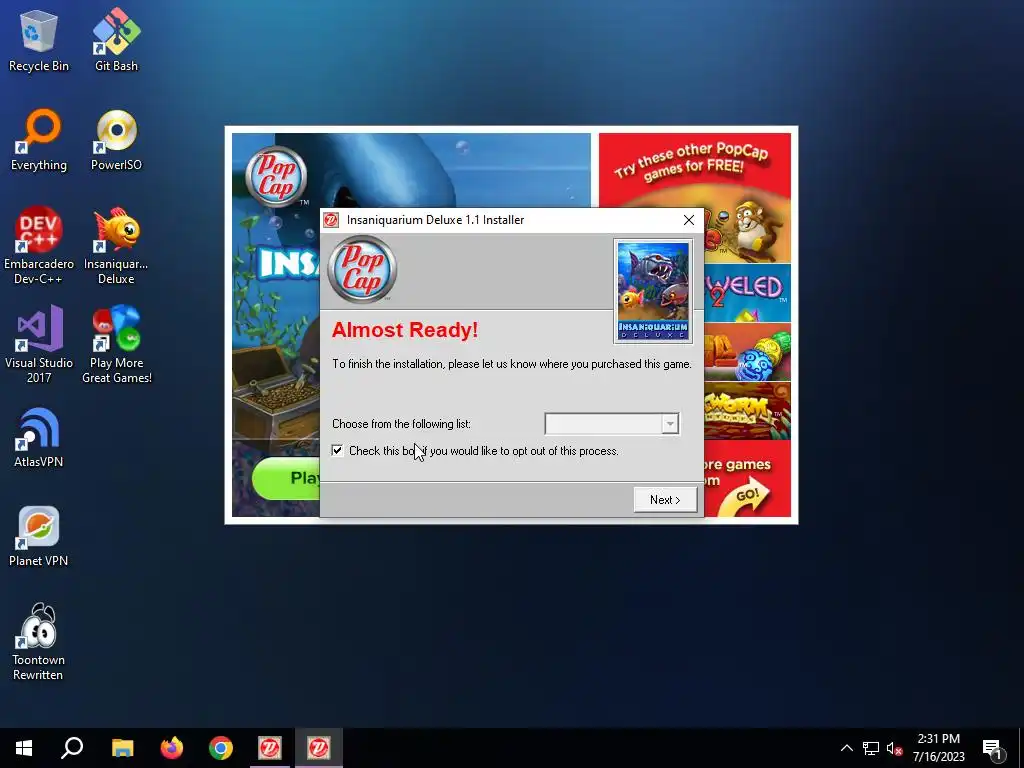Select the Insaniquarium Deluxe goldfish shortcut
The width and height of the screenshot is (1024, 768).
[x=116, y=246]
